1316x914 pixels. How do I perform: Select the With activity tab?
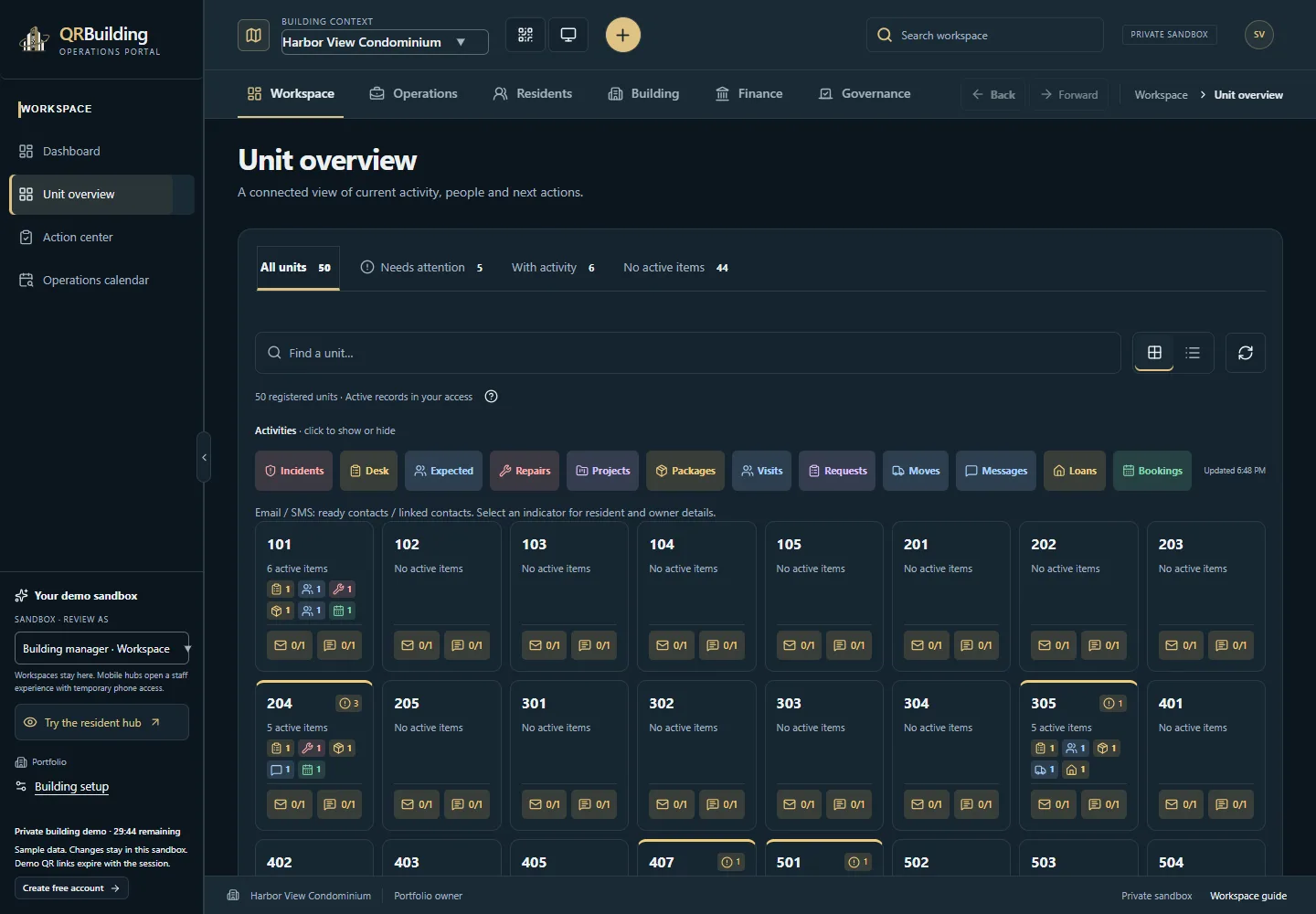click(x=553, y=268)
